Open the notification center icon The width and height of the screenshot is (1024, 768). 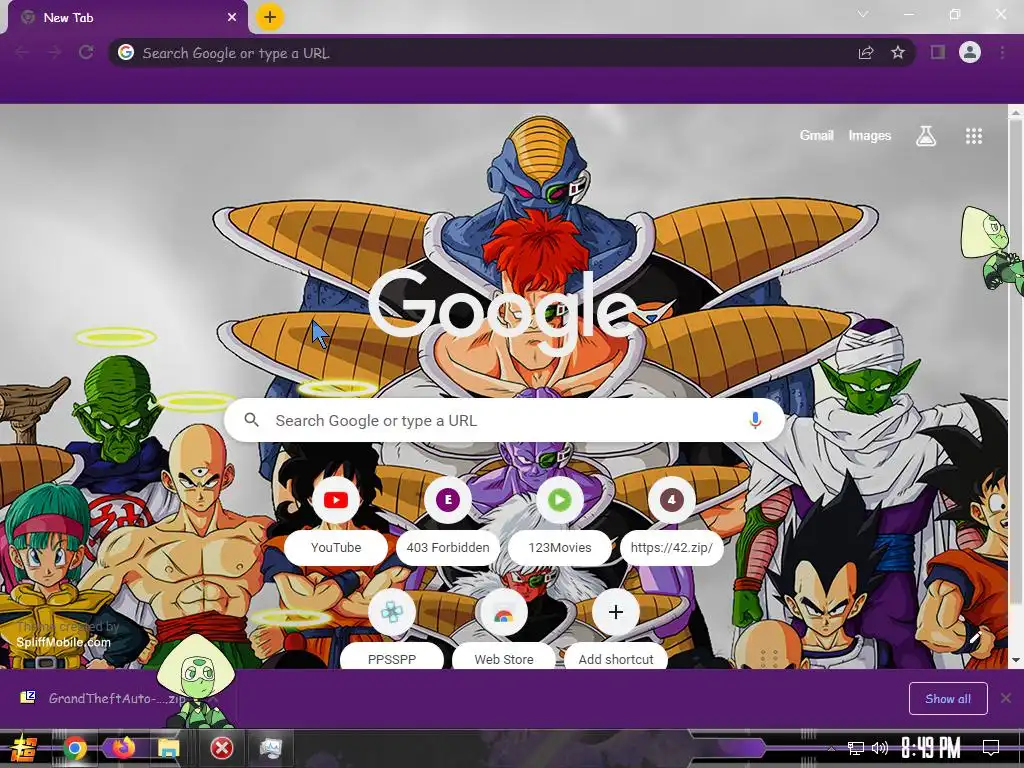(991, 748)
